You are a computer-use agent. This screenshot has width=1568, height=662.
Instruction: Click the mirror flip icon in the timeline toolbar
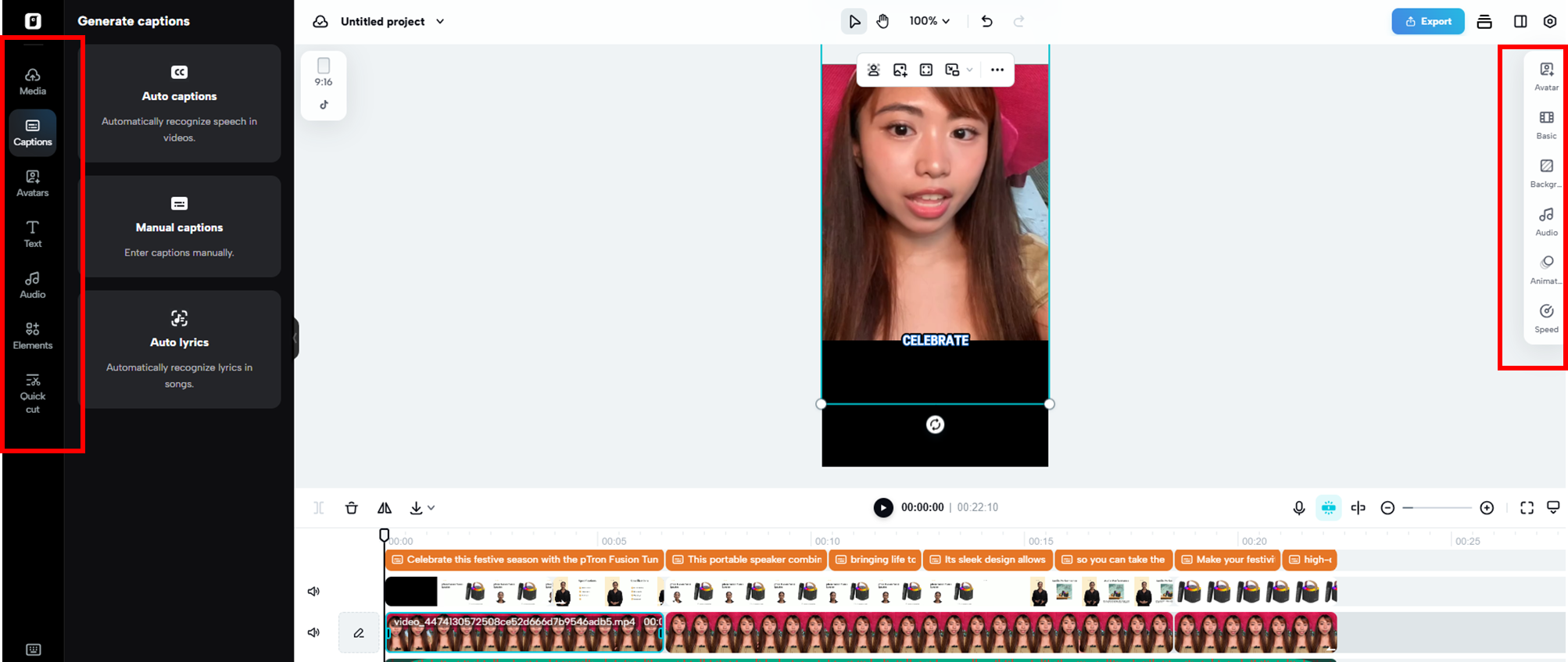point(385,508)
